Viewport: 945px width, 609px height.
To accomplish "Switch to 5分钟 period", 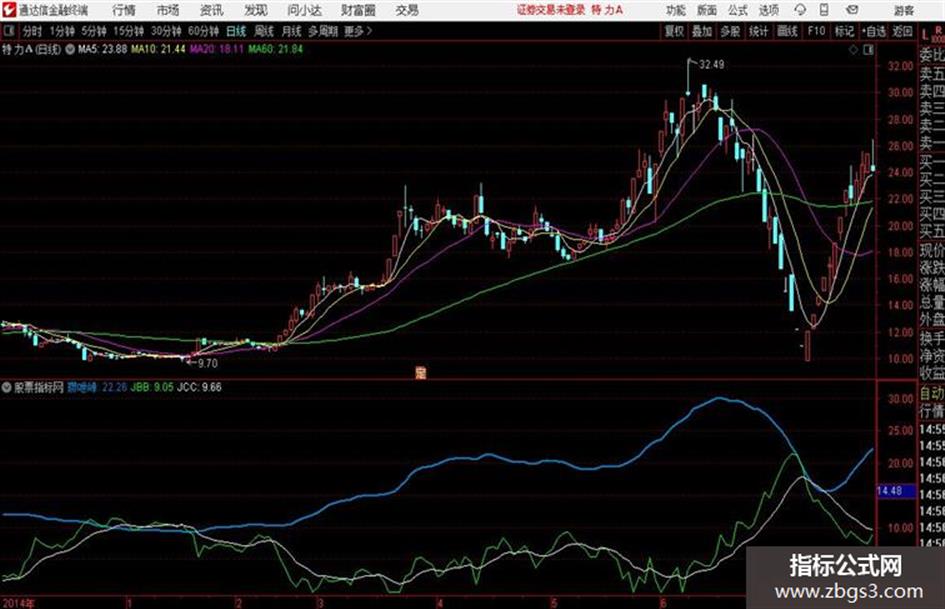I will pos(94,31).
